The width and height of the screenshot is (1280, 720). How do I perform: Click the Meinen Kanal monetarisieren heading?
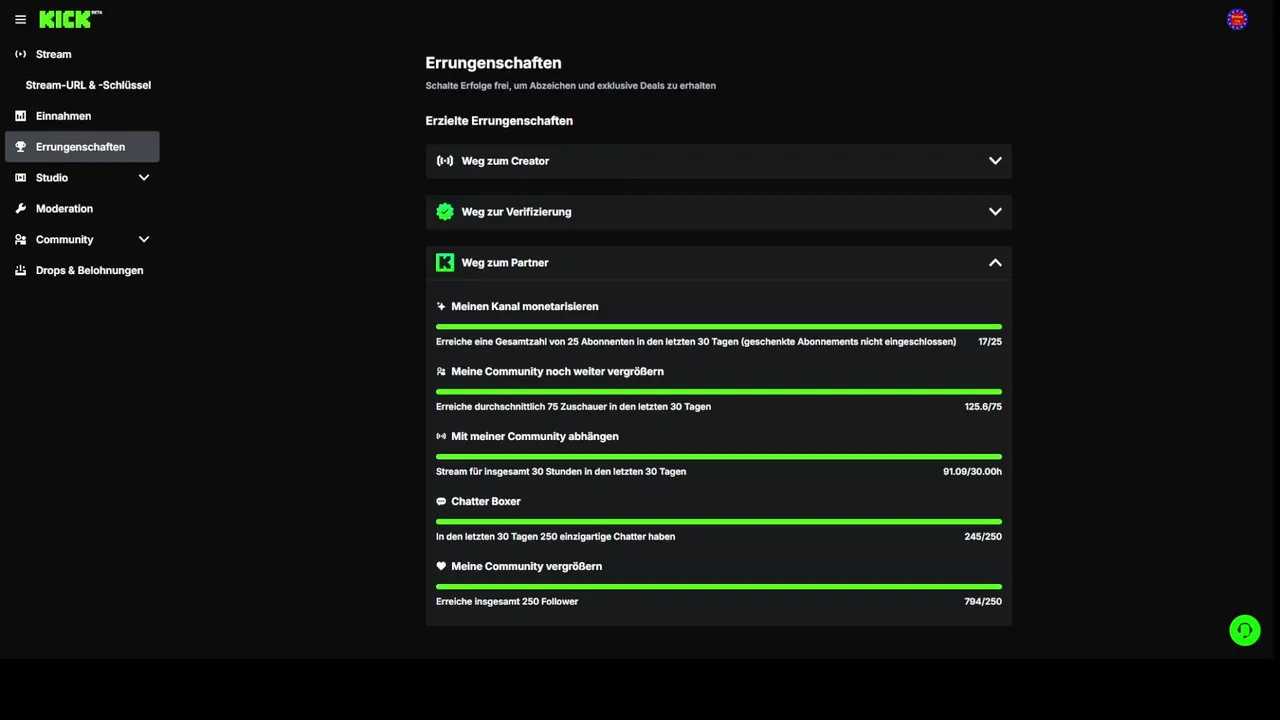pos(524,307)
